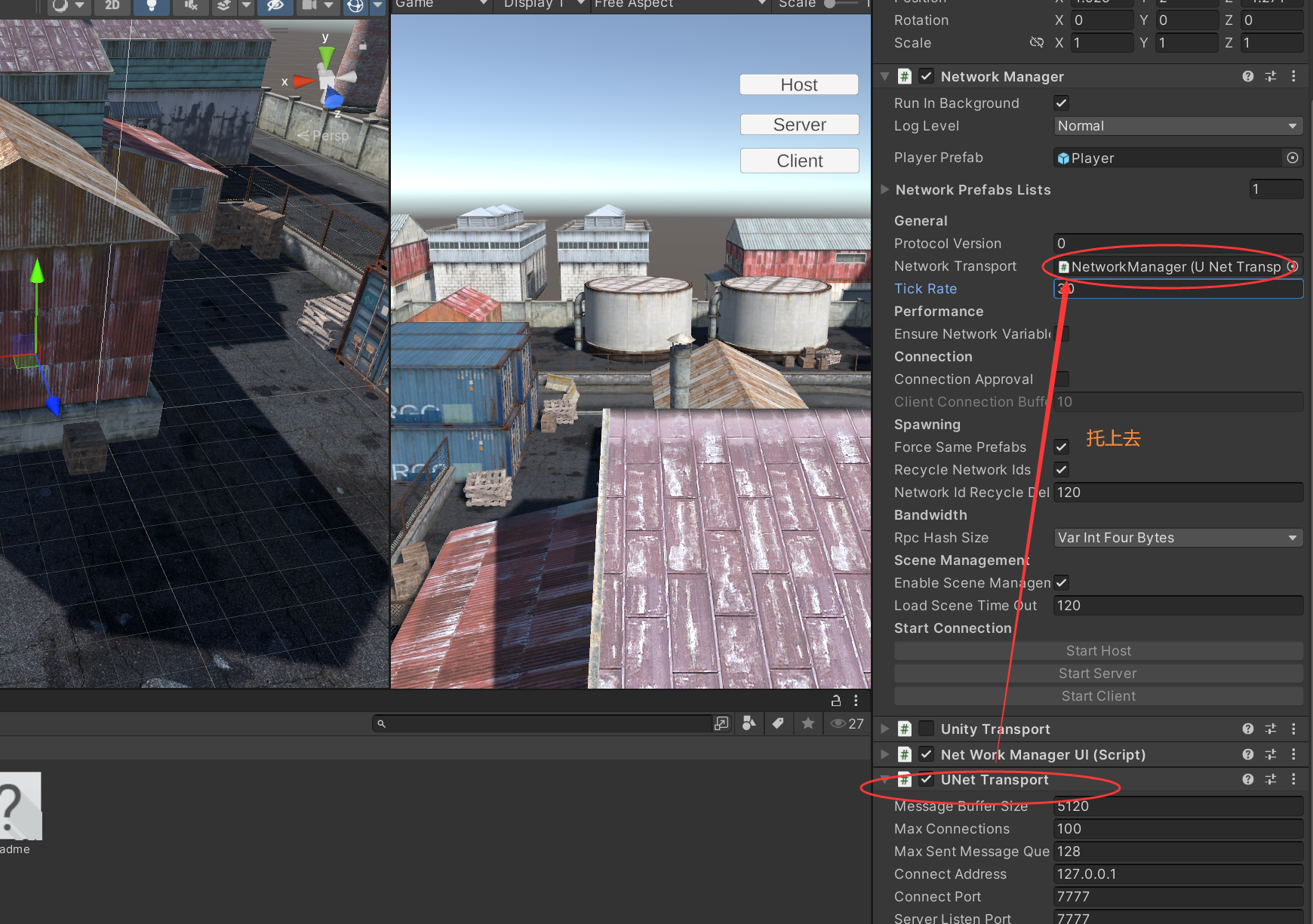Open UNet Transport more options menu
The image size is (1313, 924).
[1293, 779]
